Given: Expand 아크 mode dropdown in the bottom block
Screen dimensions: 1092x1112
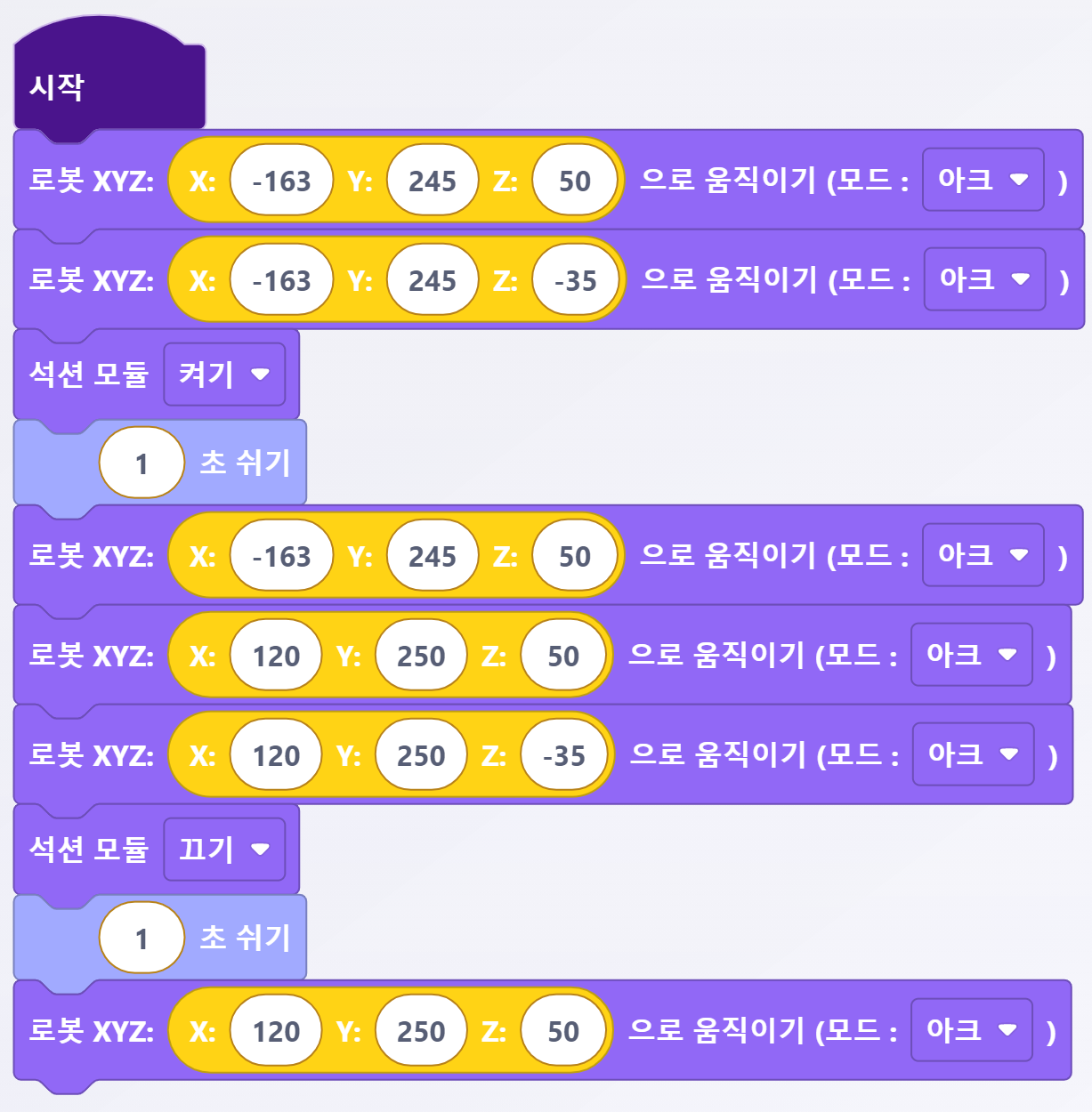Looking at the screenshot, I should click(971, 1030).
